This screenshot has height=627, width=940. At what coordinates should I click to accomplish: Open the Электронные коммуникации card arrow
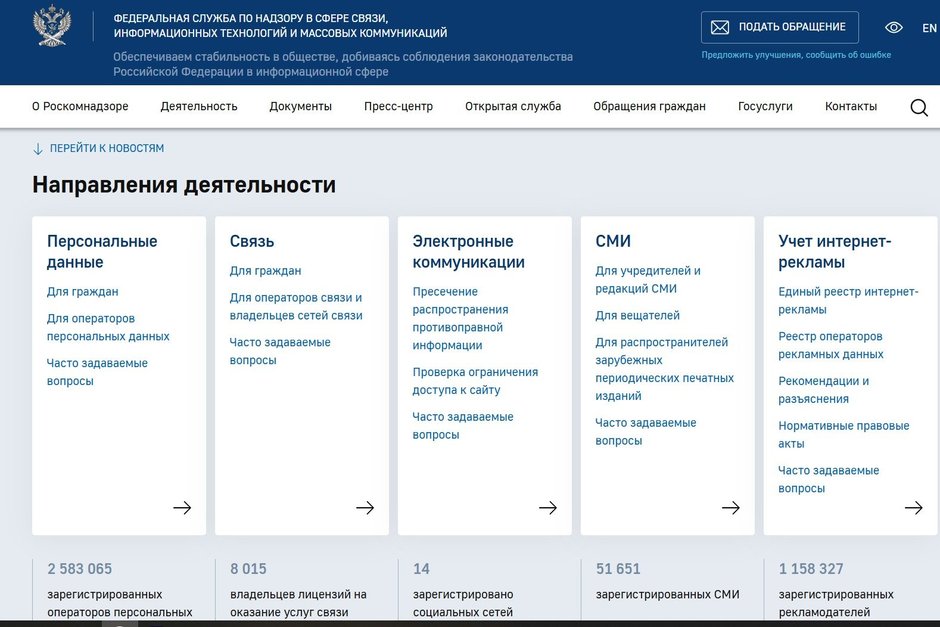[548, 508]
